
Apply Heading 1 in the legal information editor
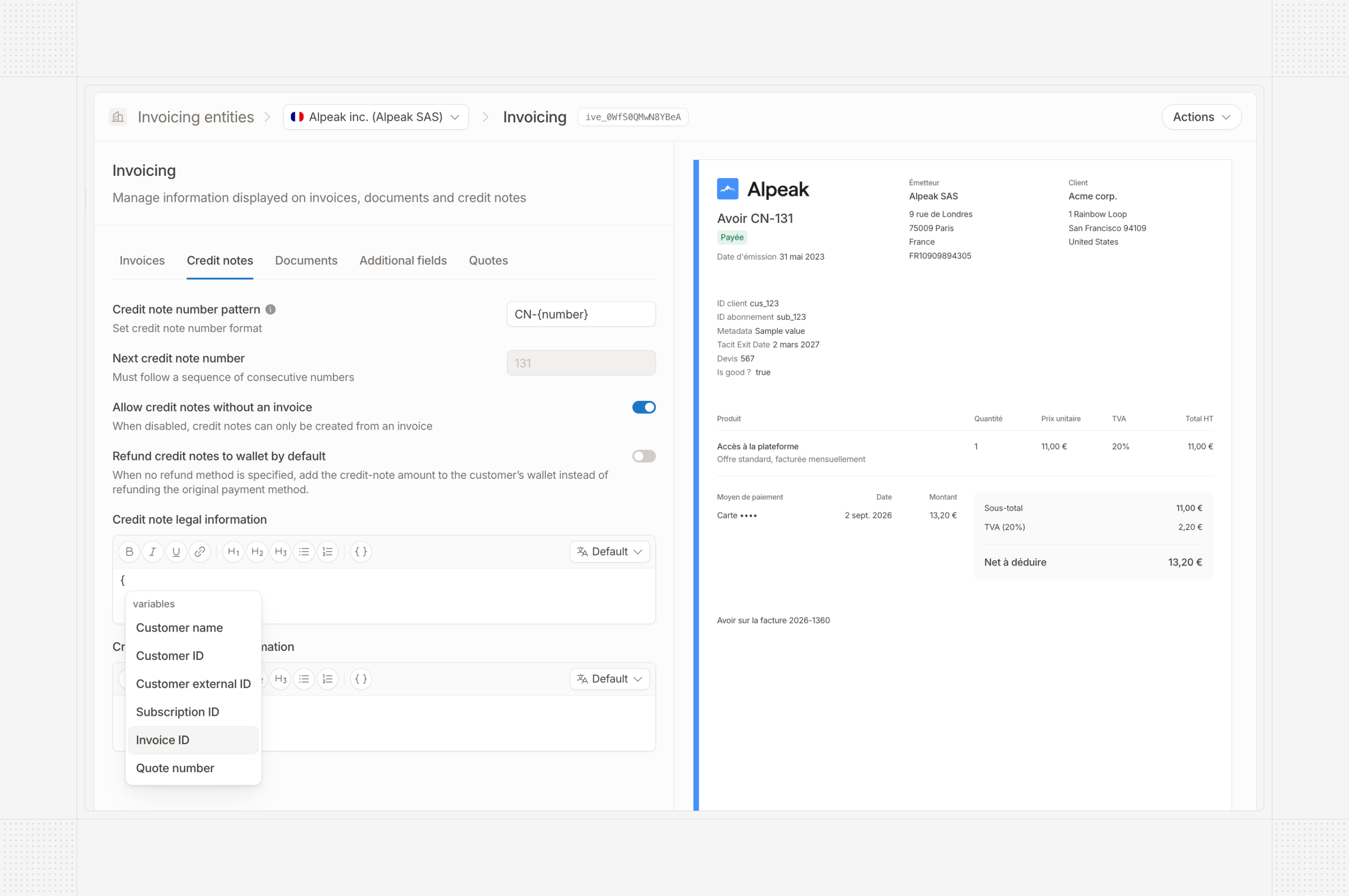(x=233, y=552)
